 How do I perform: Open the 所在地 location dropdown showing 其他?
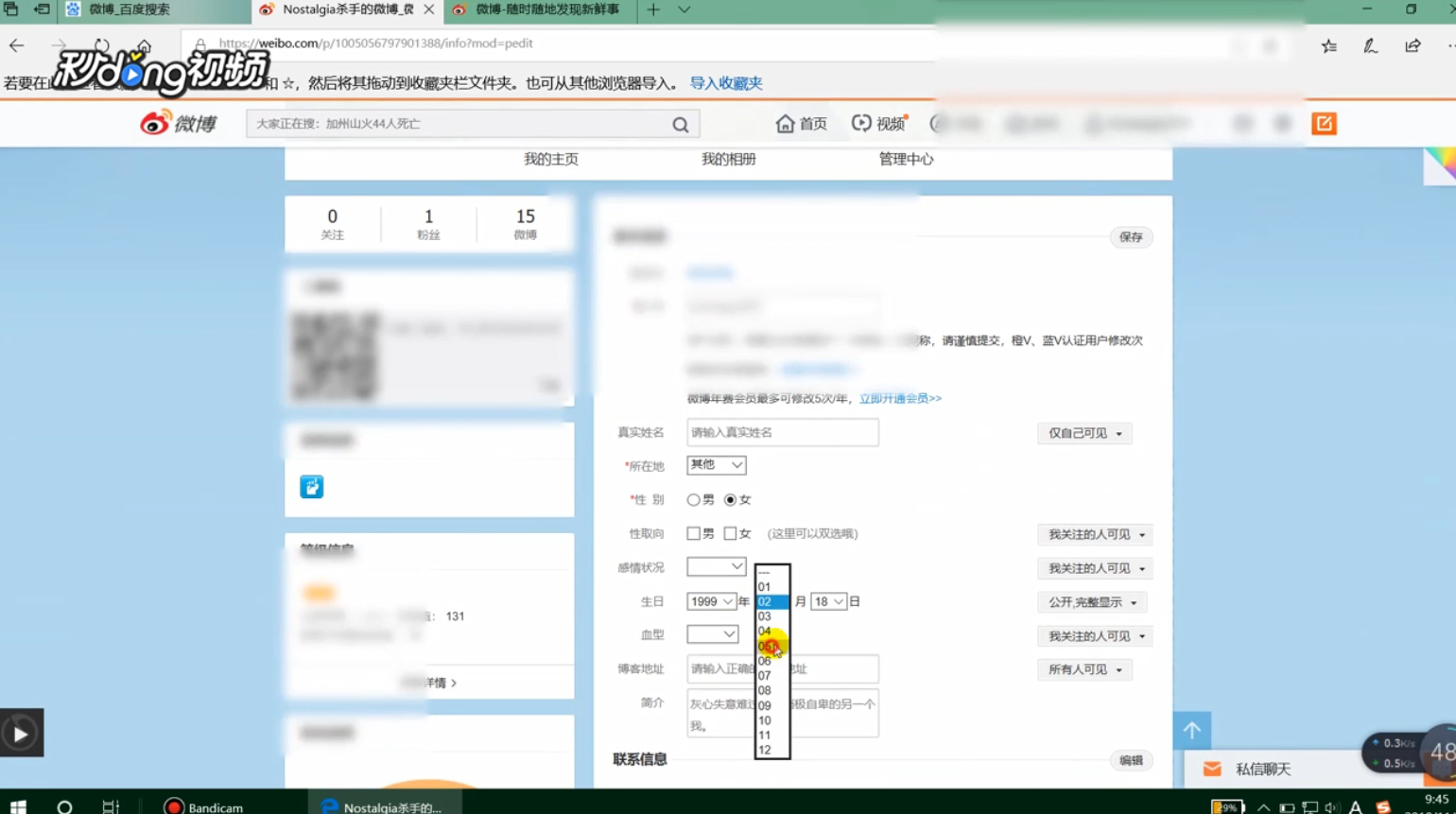point(716,464)
